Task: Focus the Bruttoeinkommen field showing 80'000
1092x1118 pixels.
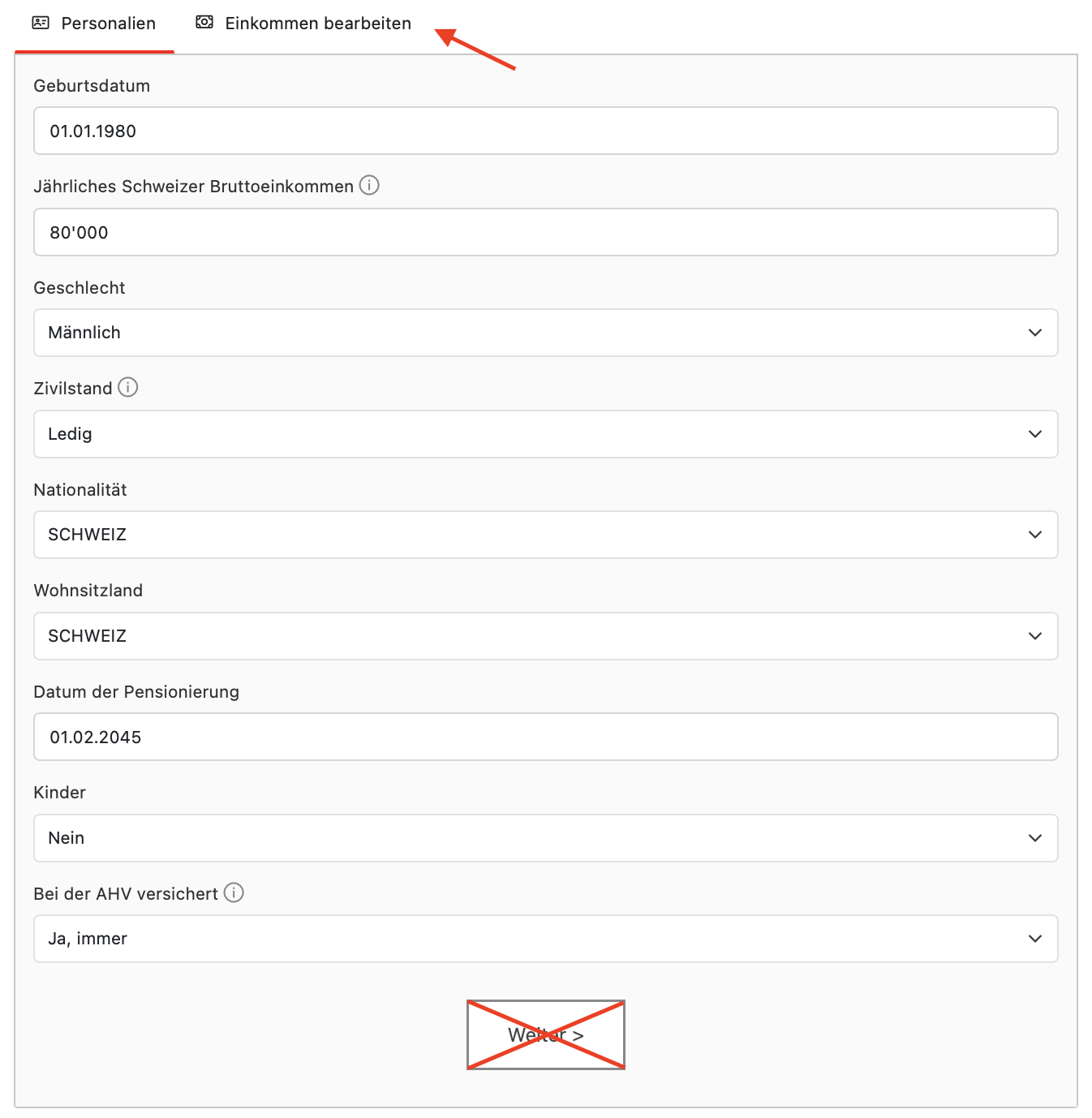Action: 545,233
